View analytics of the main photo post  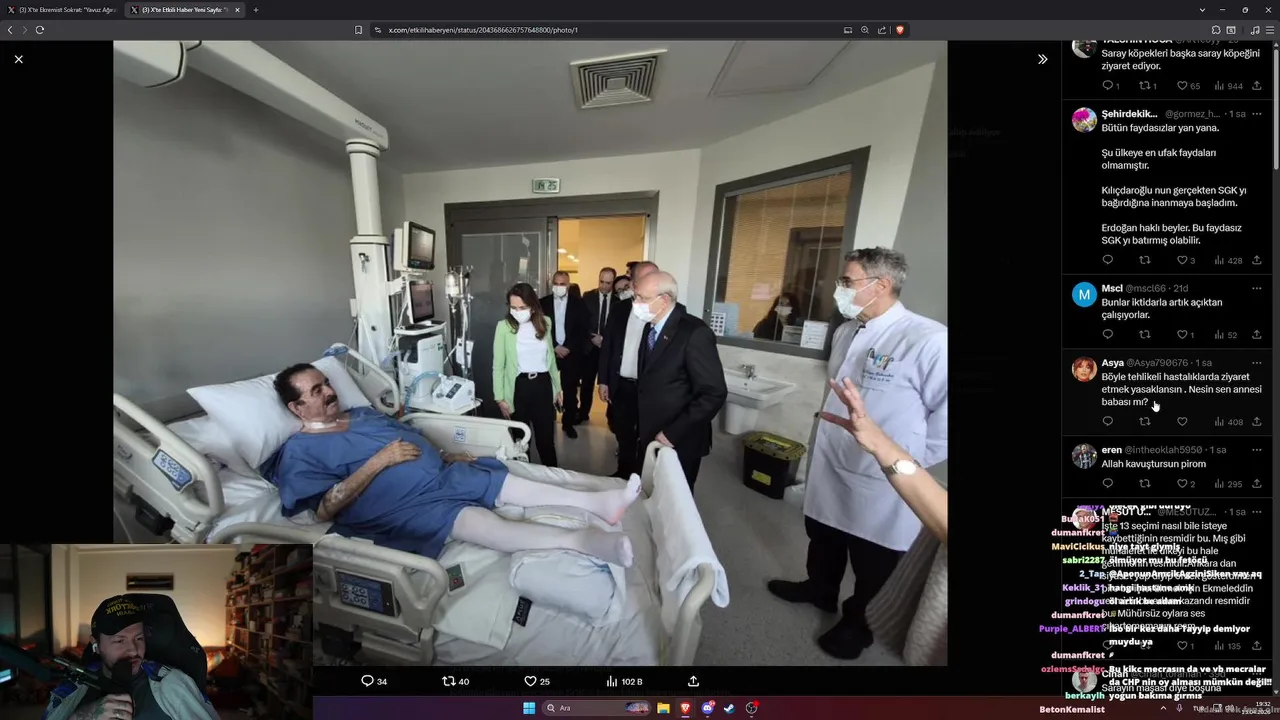[x=624, y=681]
